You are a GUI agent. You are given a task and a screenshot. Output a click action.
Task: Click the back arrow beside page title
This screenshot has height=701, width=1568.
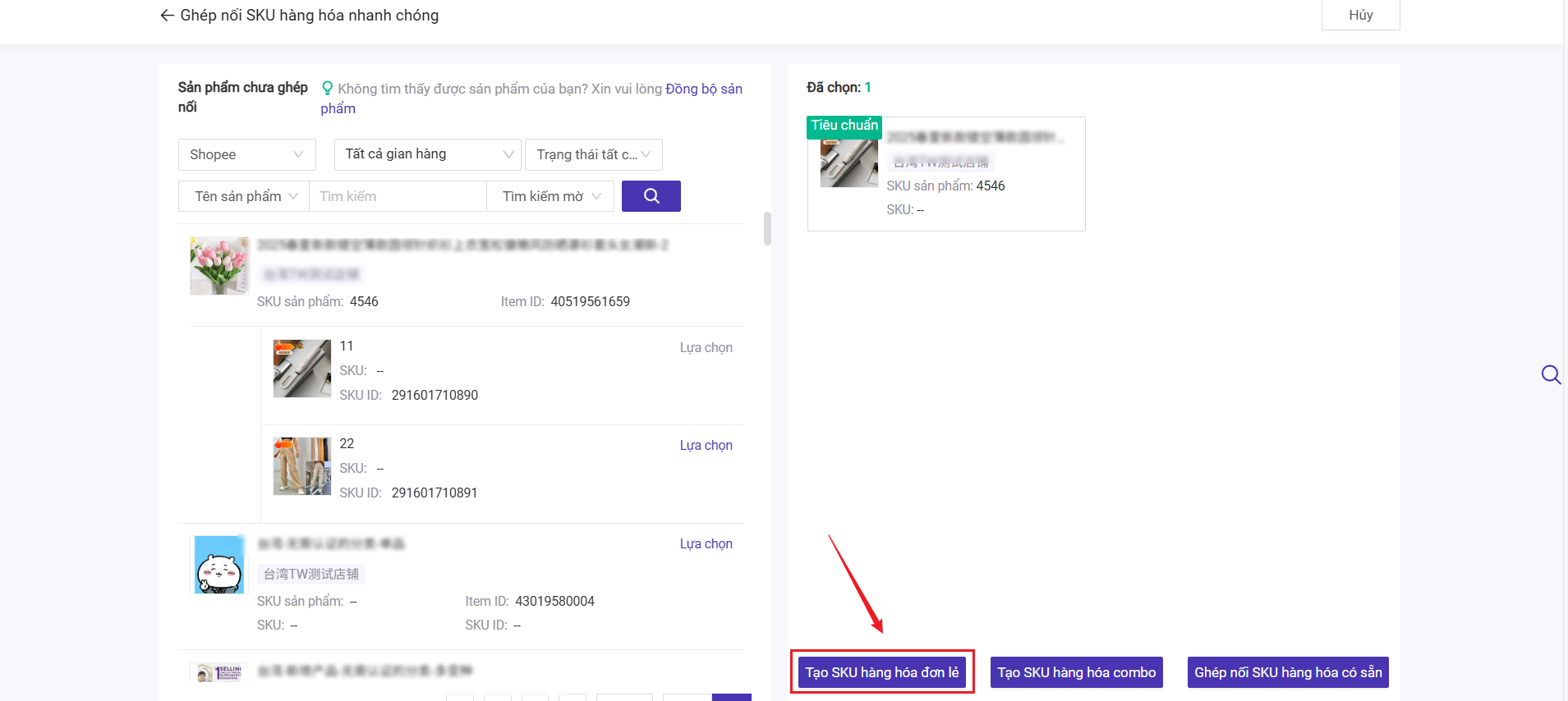tap(167, 16)
